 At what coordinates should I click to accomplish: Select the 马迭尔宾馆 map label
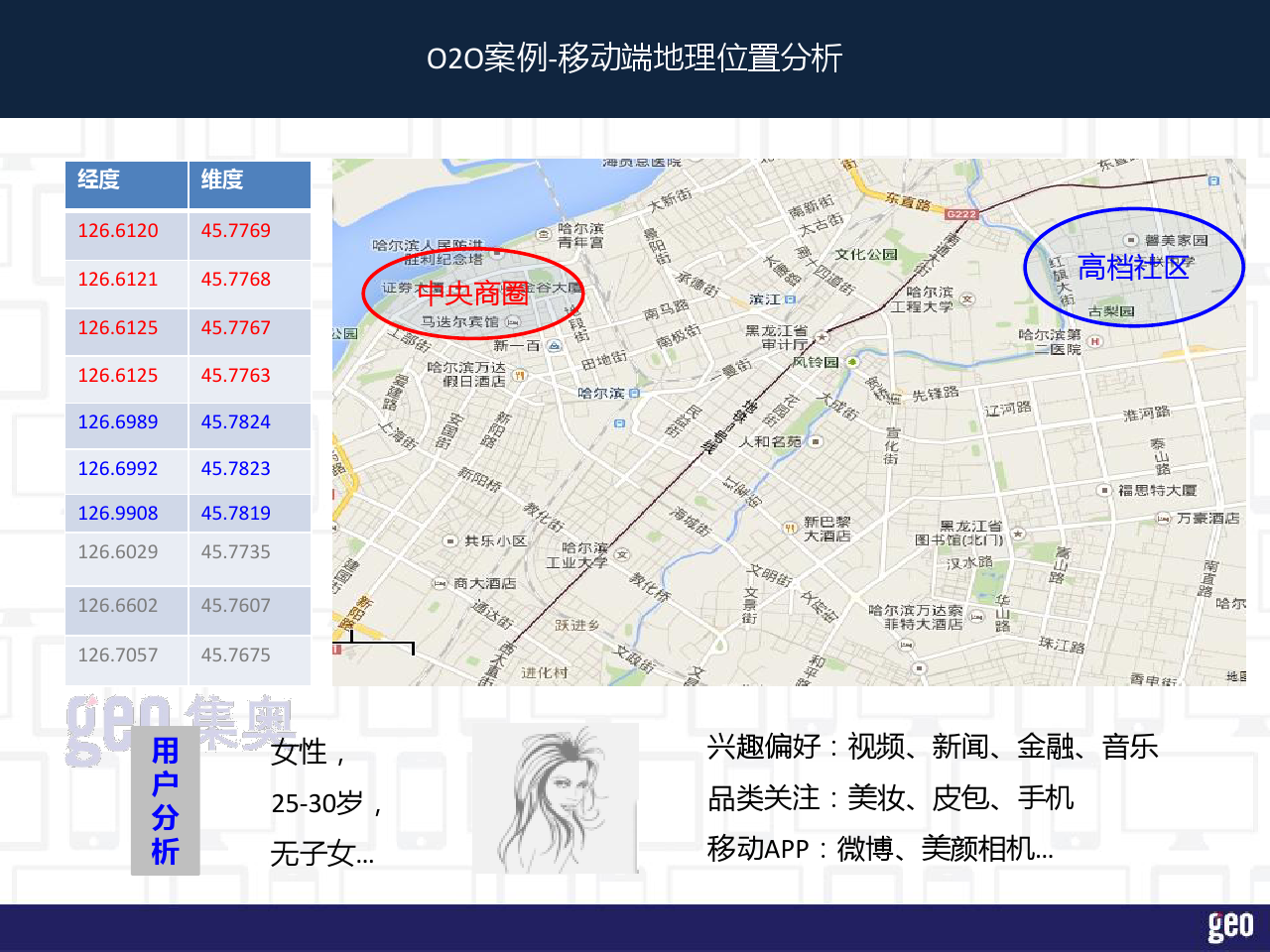(460, 322)
